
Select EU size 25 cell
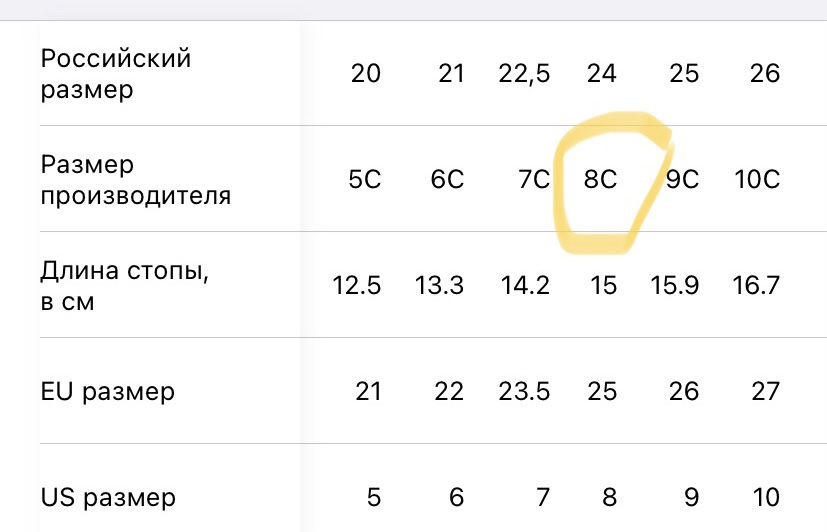[x=602, y=391]
